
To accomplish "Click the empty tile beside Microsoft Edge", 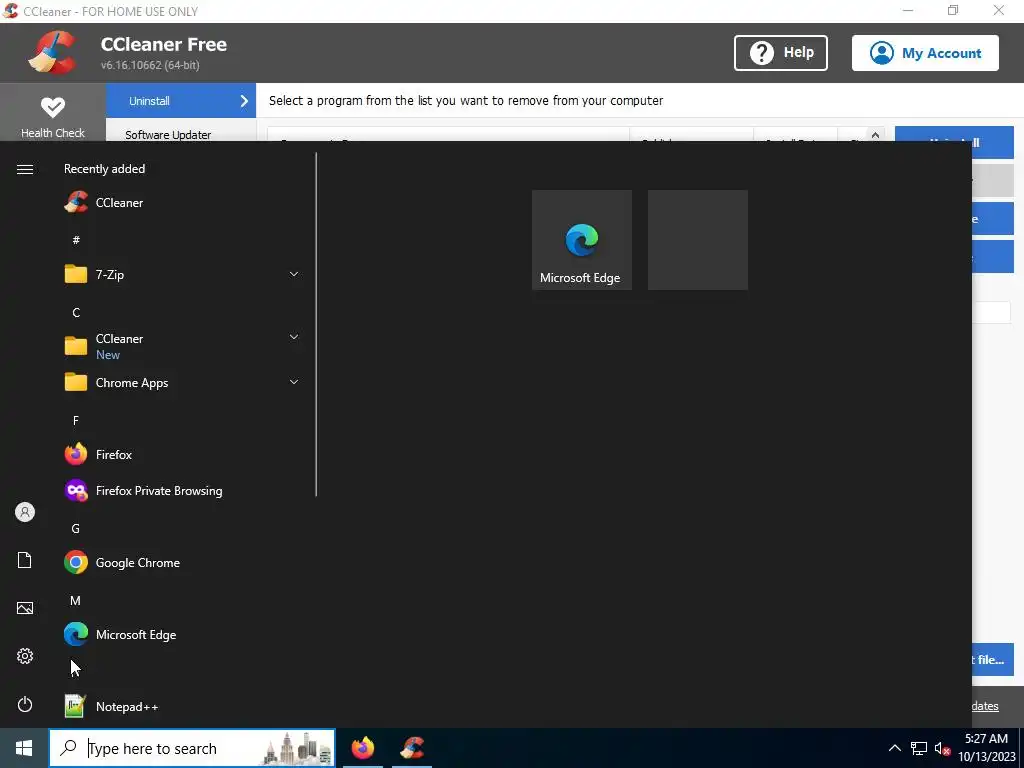I will tap(697, 240).
